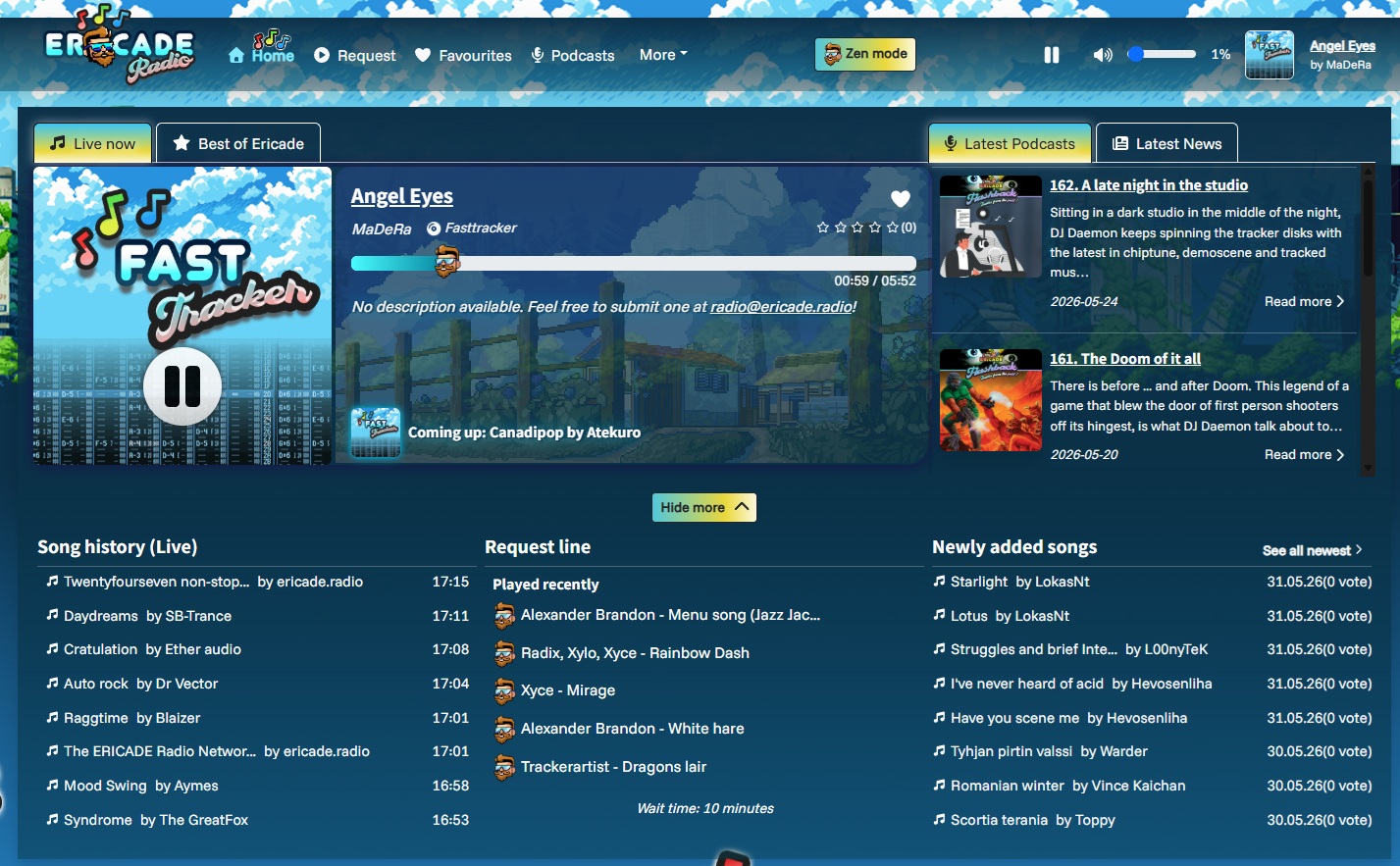Open Podcasts page
The height and width of the screenshot is (866, 1400).
click(x=573, y=56)
